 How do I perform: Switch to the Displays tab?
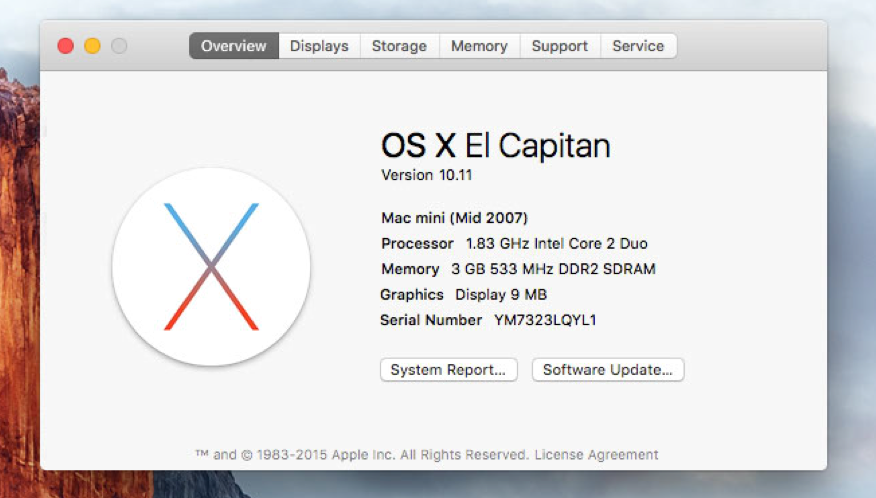coord(319,46)
